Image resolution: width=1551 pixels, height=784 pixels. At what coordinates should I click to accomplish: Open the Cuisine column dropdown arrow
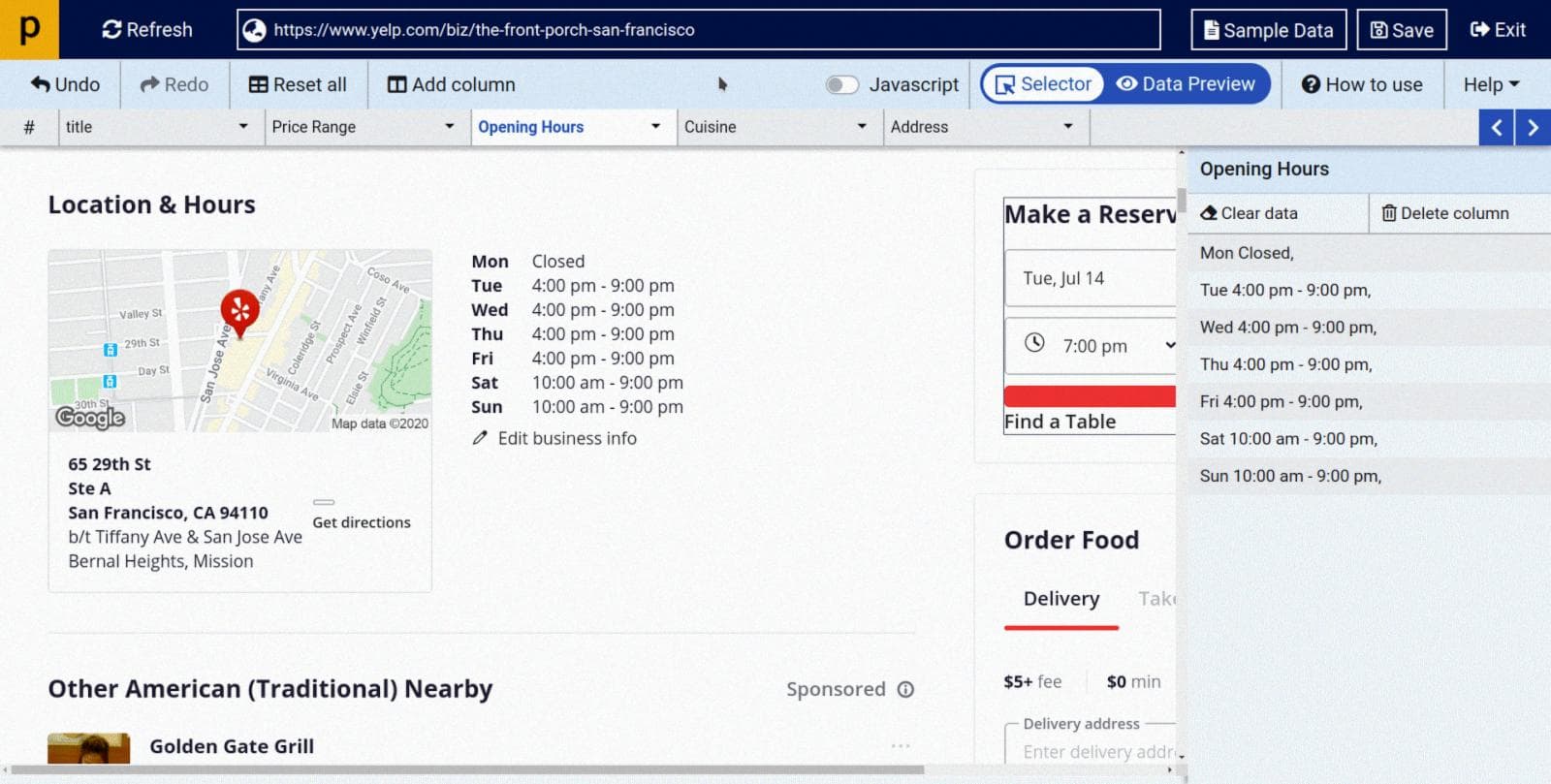[862, 126]
